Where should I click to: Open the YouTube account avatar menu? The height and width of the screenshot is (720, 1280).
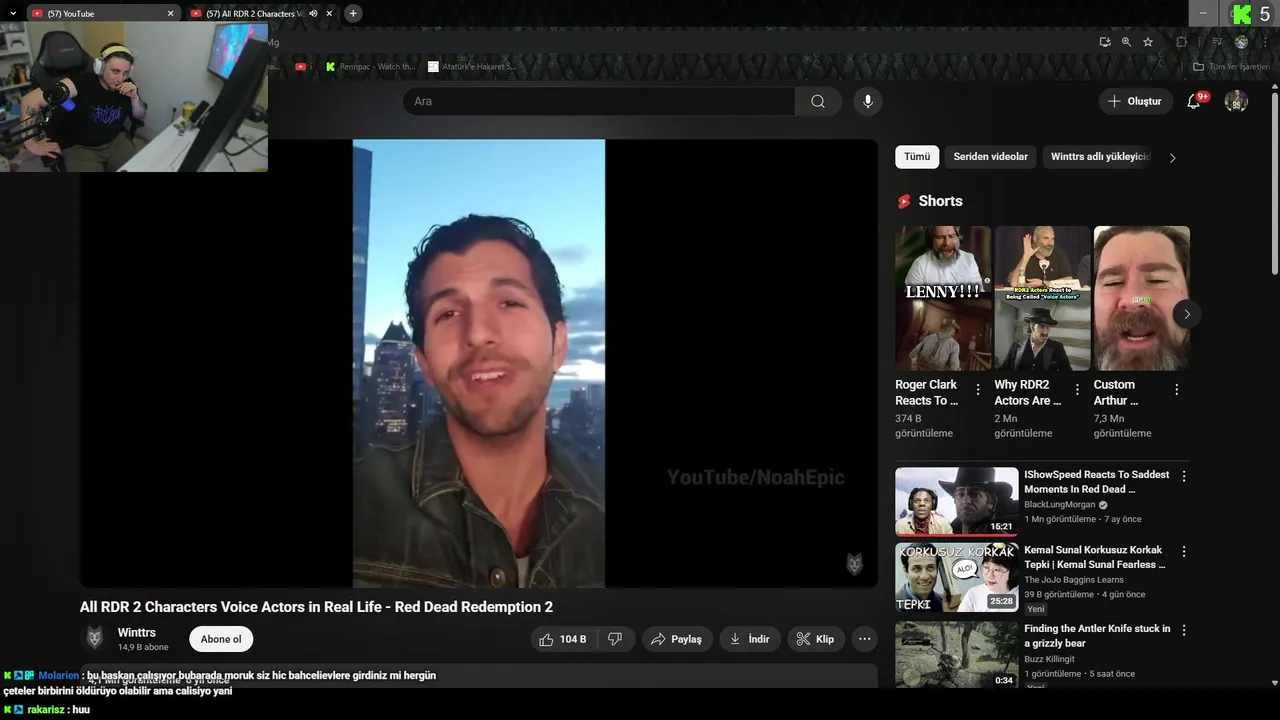(1236, 101)
